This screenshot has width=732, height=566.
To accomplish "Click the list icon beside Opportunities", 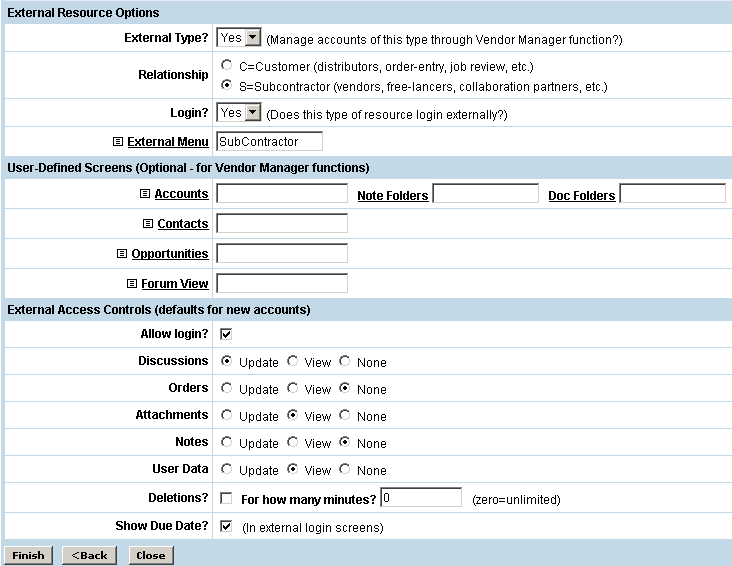I will tap(122, 253).
